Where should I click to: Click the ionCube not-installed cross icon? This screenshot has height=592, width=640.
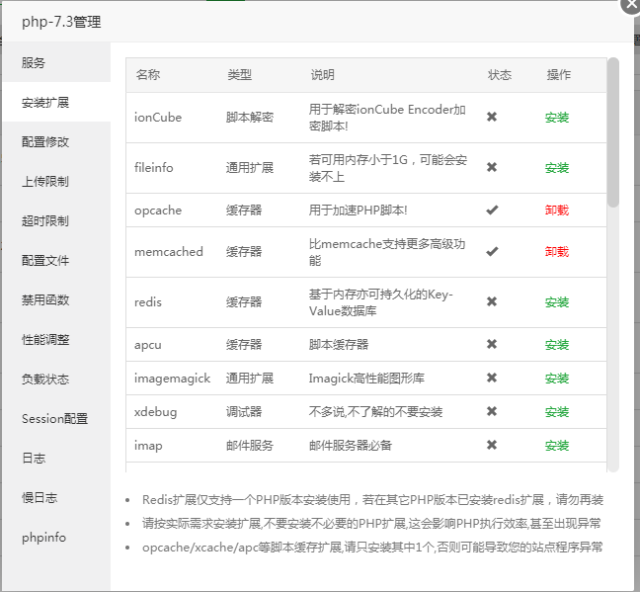pyautogui.click(x=492, y=117)
